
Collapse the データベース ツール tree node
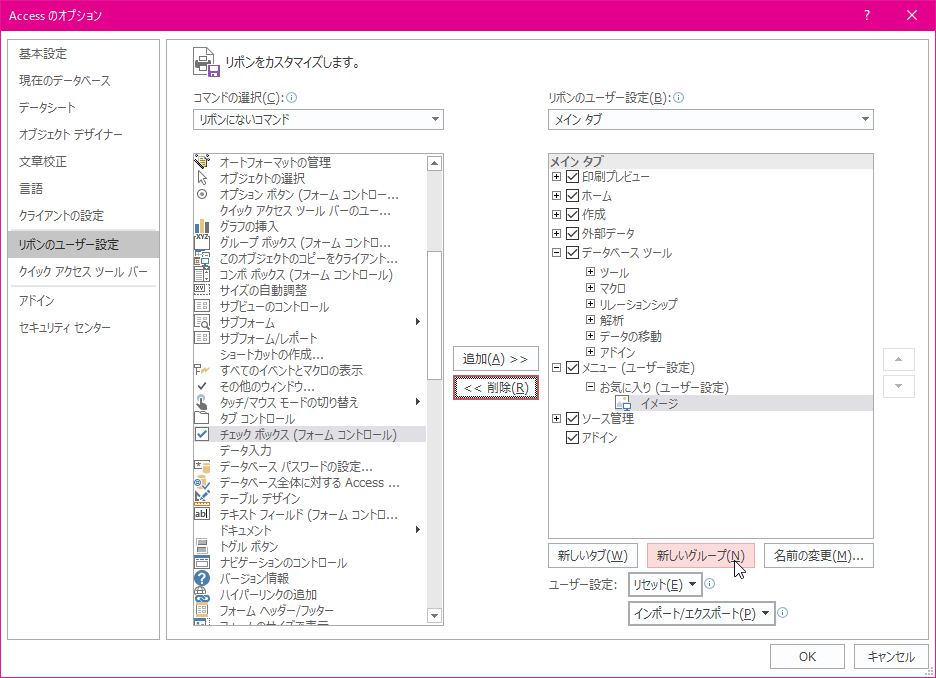coord(556,252)
